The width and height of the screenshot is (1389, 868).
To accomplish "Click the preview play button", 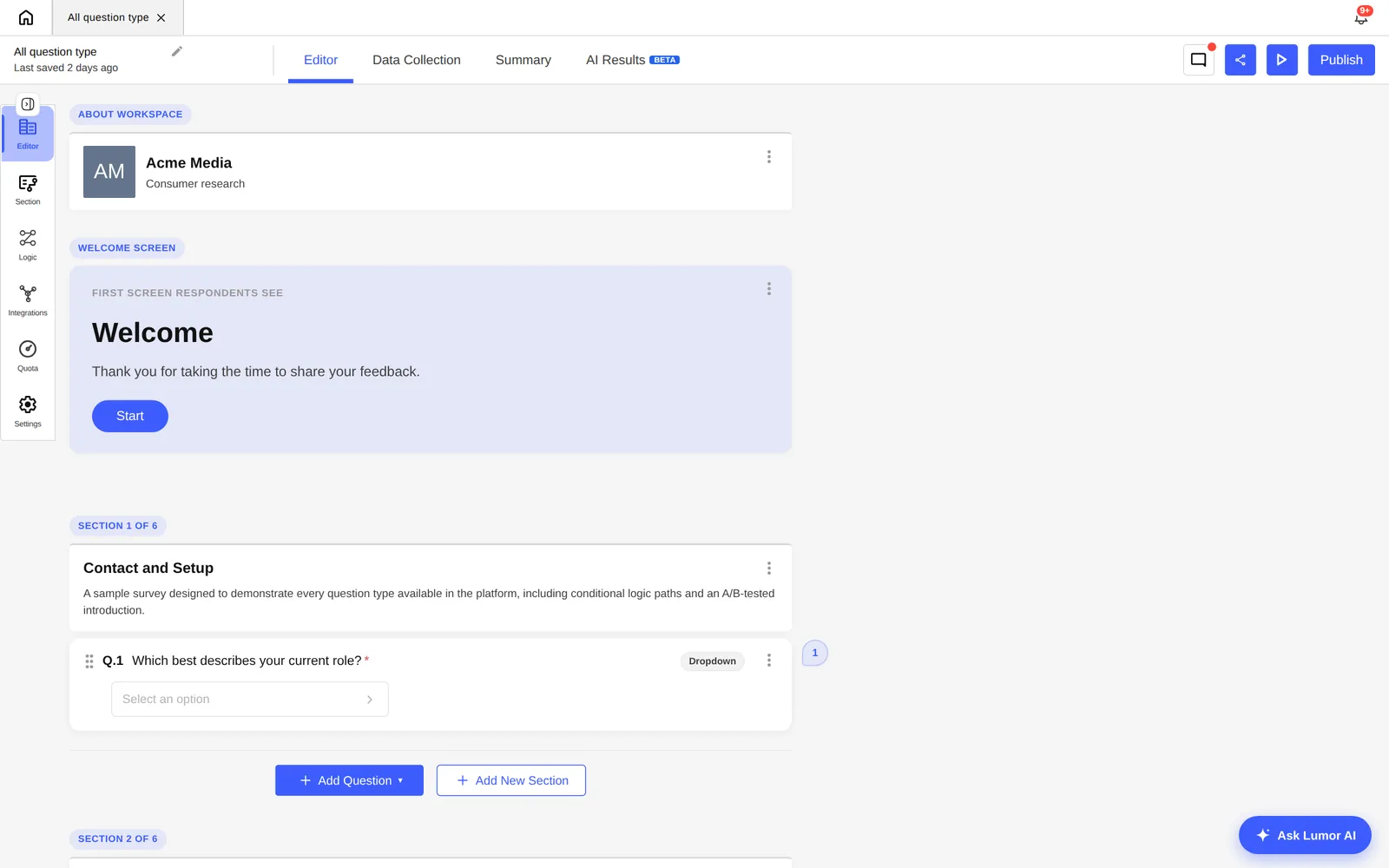I will click(x=1282, y=60).
